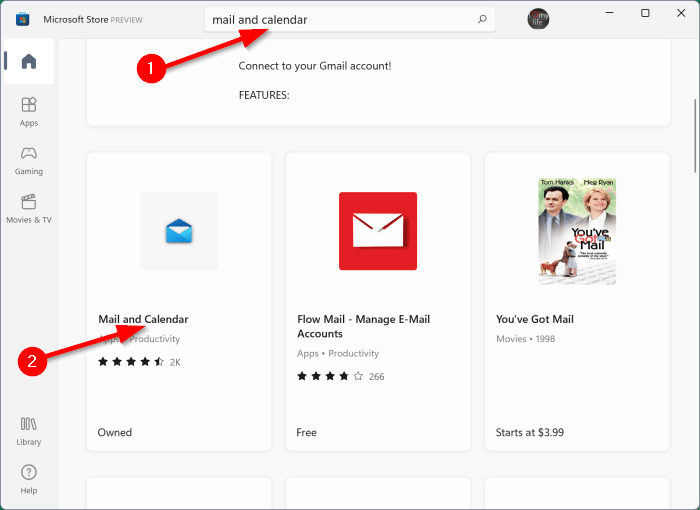
Task: Click the Owned label on Mail and Calendar
Action: 115,432
